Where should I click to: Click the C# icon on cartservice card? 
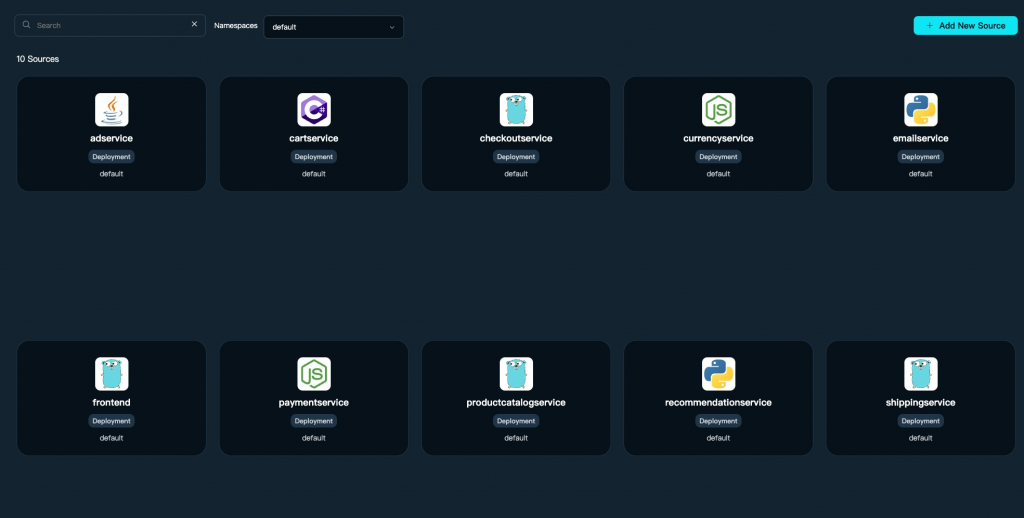314,110
